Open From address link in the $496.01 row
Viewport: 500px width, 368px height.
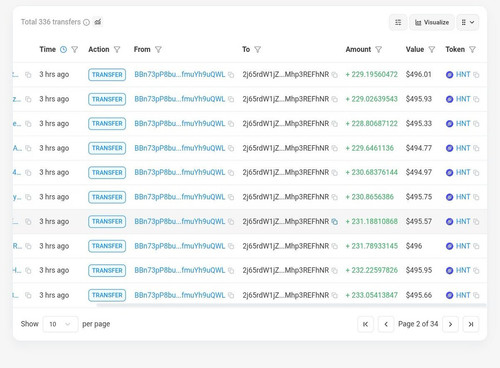coord(180,74)
